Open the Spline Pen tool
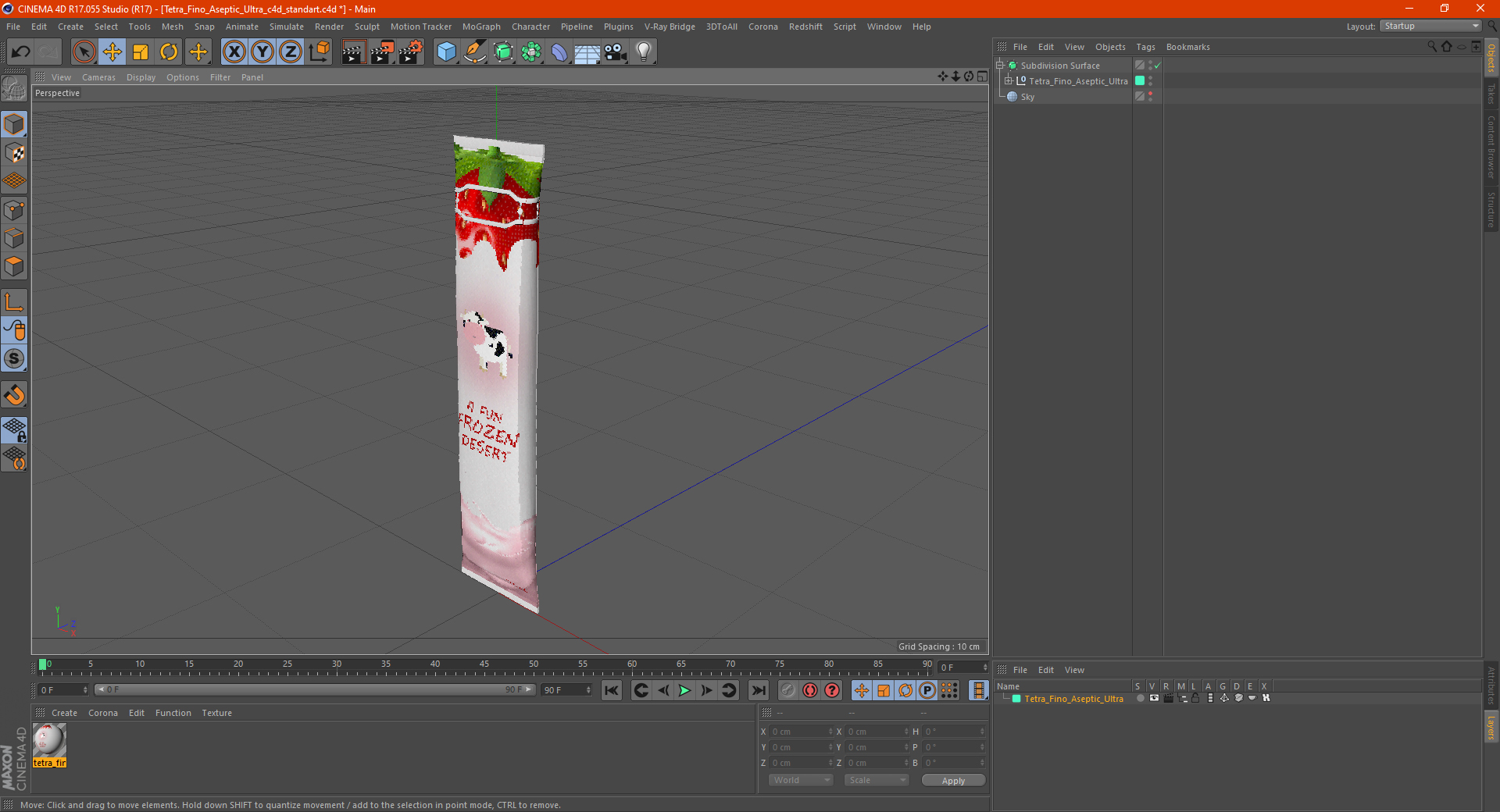 coord(474,52)
